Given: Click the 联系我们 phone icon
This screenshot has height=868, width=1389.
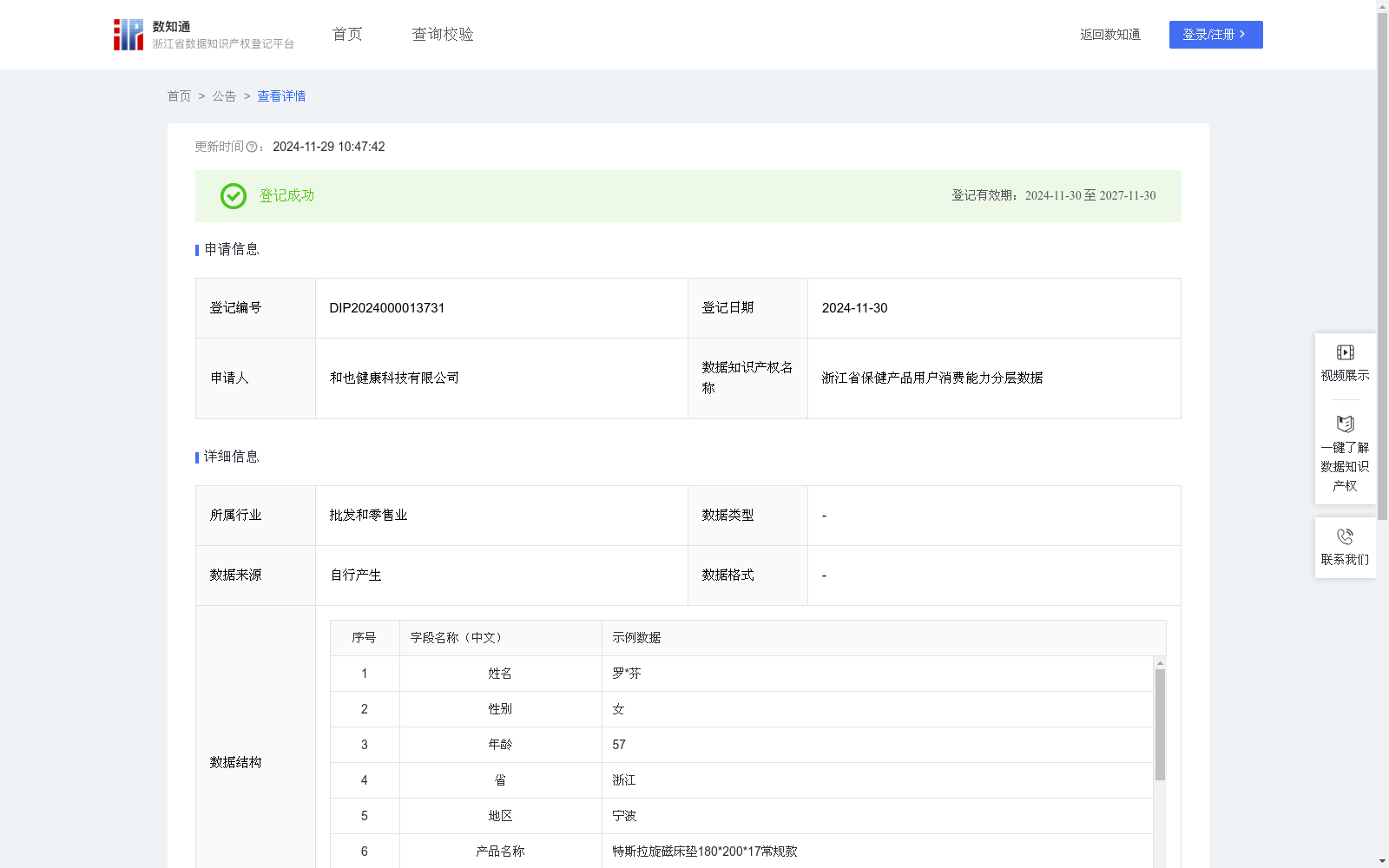Looking at the screenshot, I should coord(1345,536).
